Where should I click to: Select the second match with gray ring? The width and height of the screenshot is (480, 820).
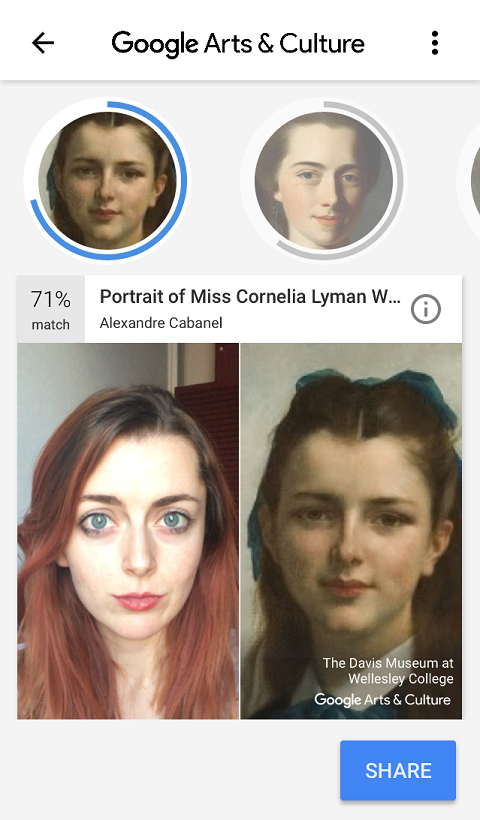(324, 180)
